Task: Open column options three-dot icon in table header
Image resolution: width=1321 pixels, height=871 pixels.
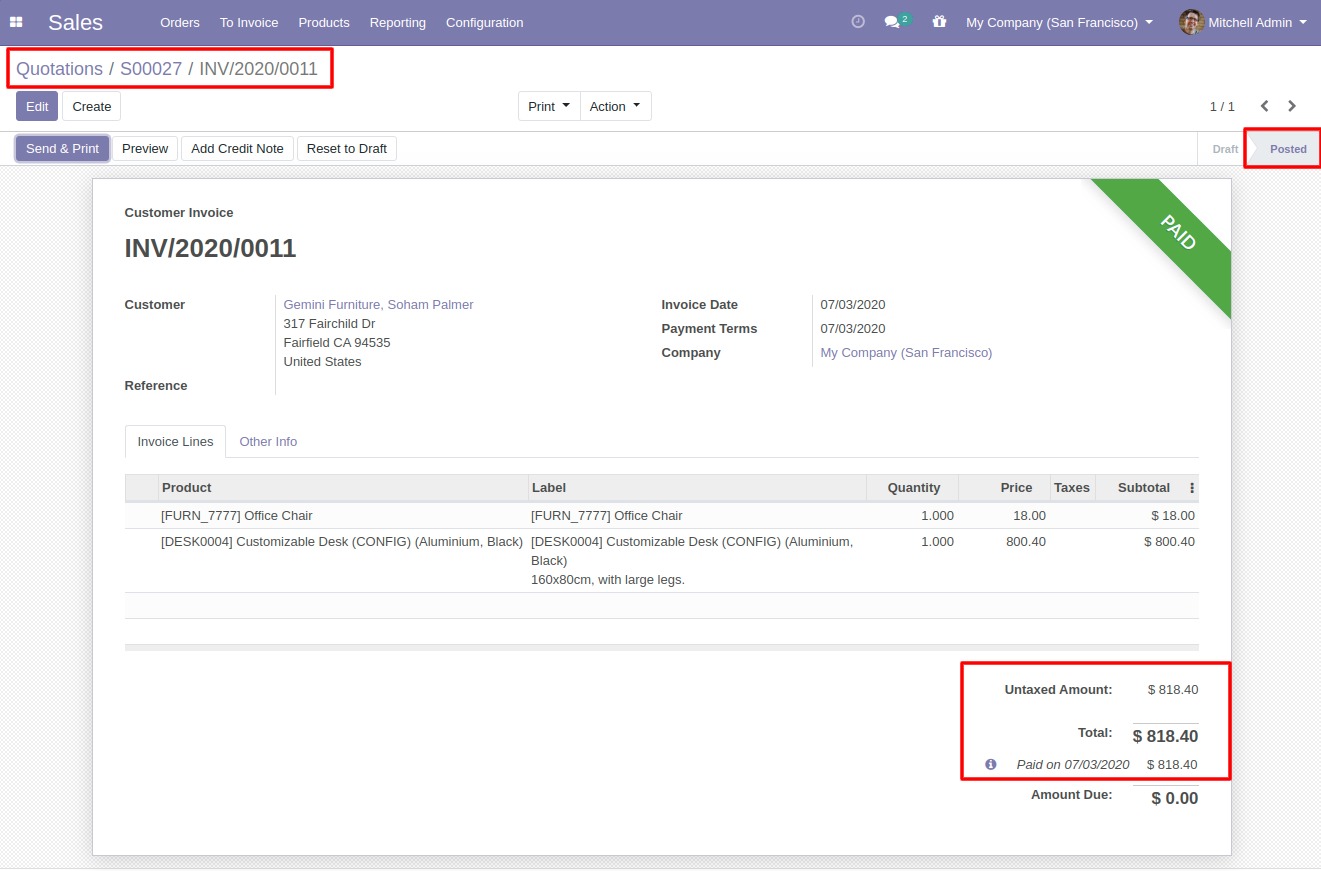Action: [1191, 488]
